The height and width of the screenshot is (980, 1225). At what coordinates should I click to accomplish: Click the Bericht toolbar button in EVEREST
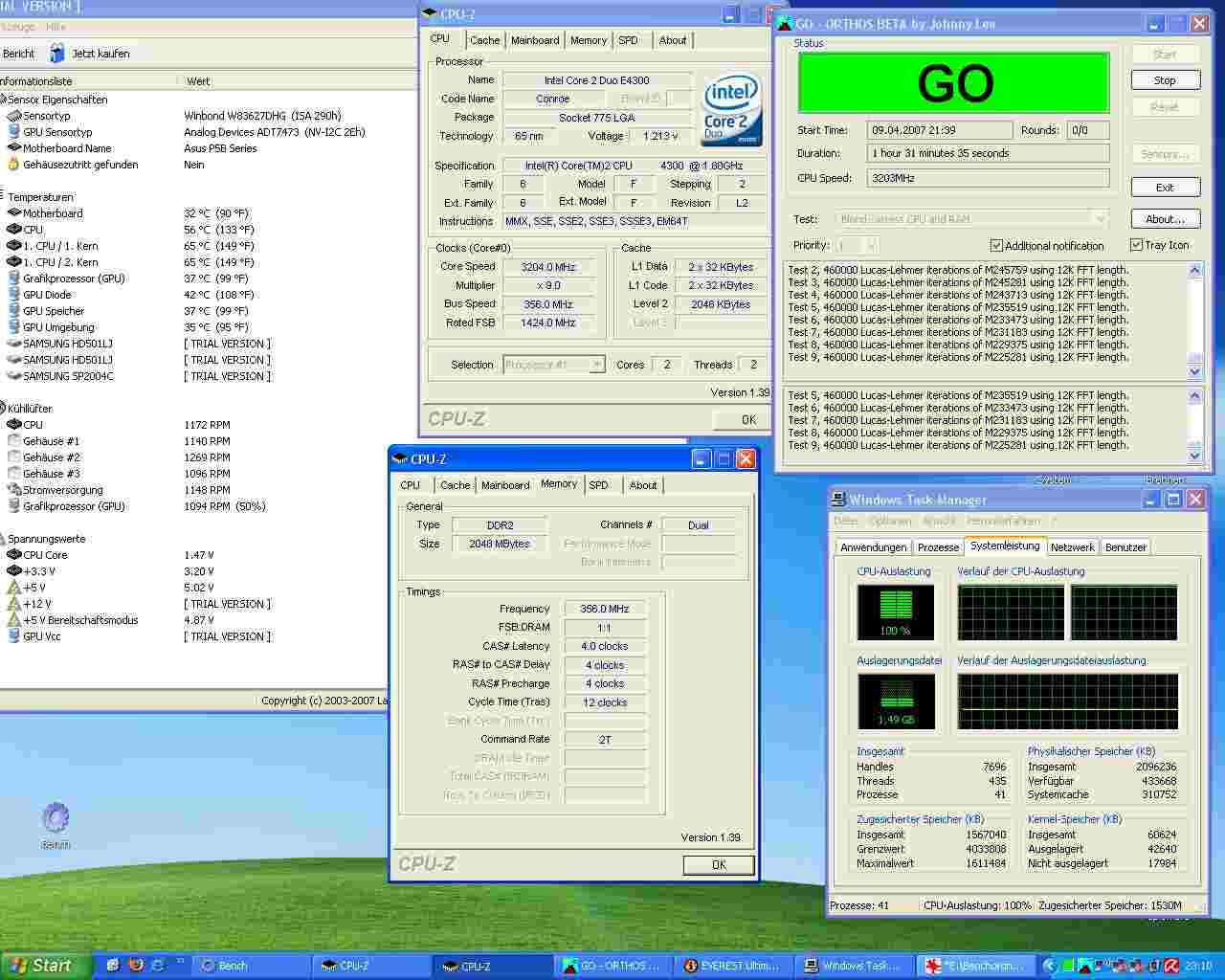(x=18, y=54)
